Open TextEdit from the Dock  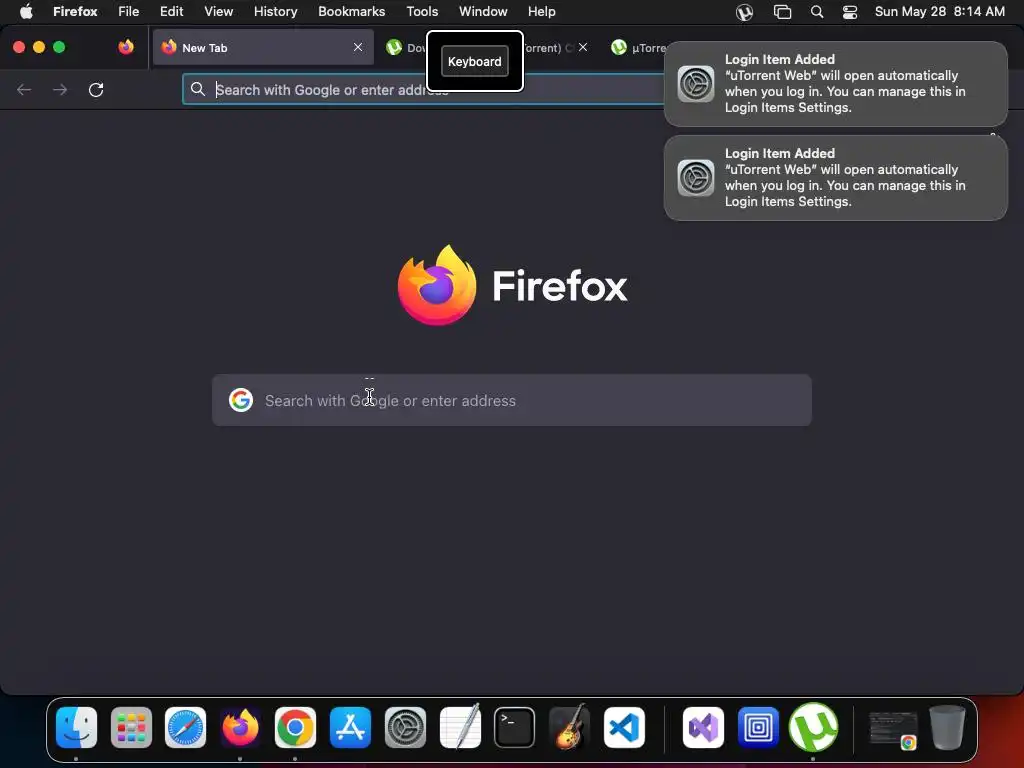(x=460, y=727)
